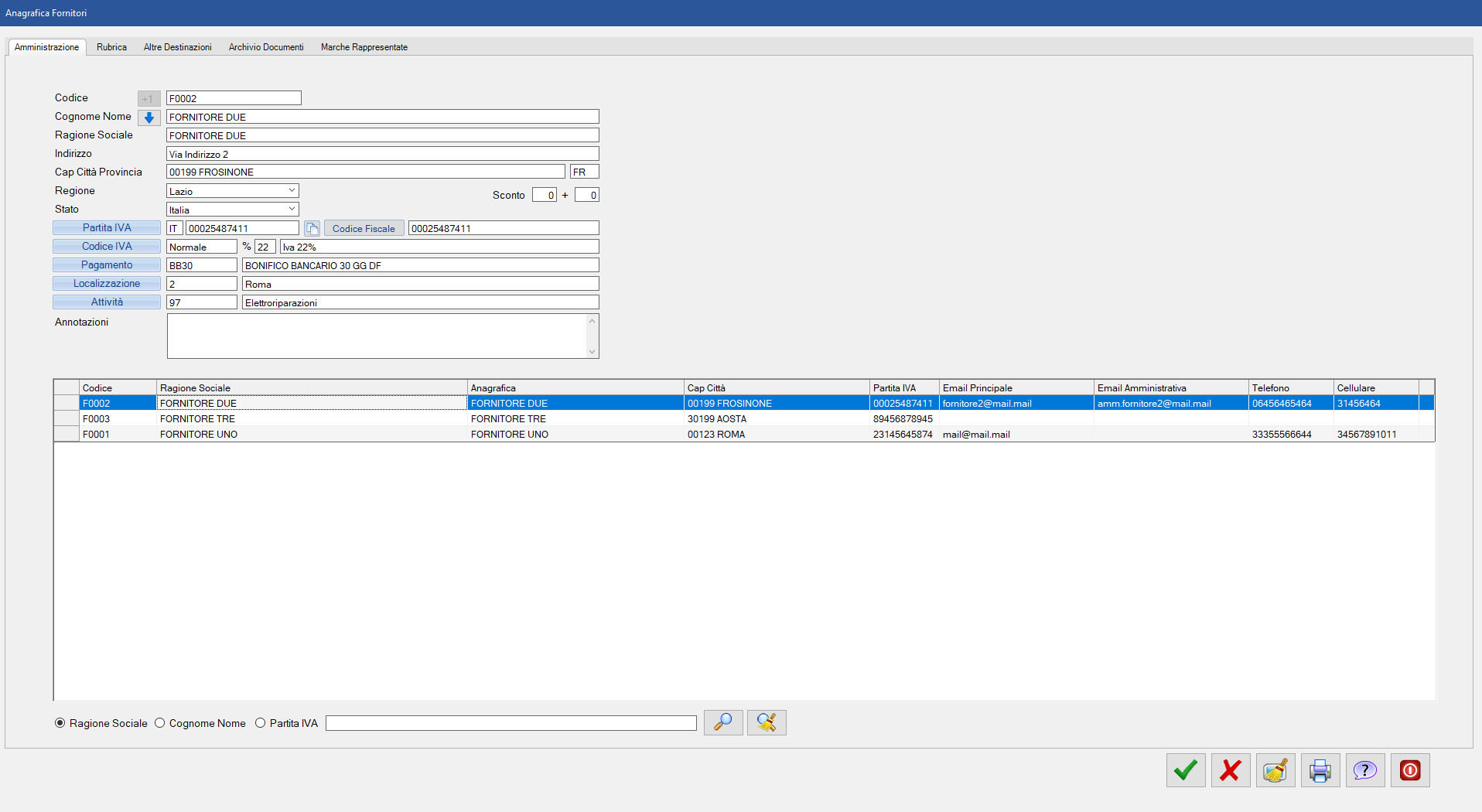Viewport: 1482px width, 812px height.
Task: Clear the form with the broom-and-monitor icon
Action: click(x=1275, y=770)
